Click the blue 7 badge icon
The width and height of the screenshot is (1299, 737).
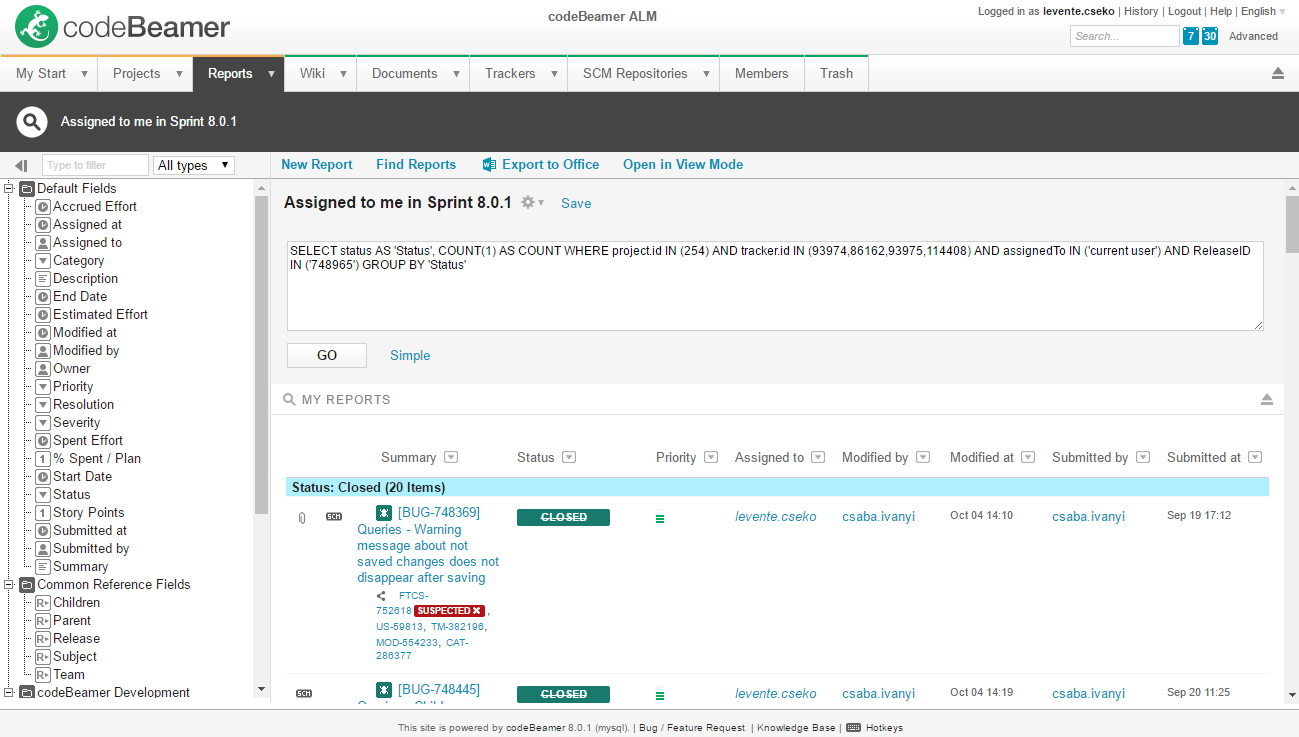tap(1190, 36)
